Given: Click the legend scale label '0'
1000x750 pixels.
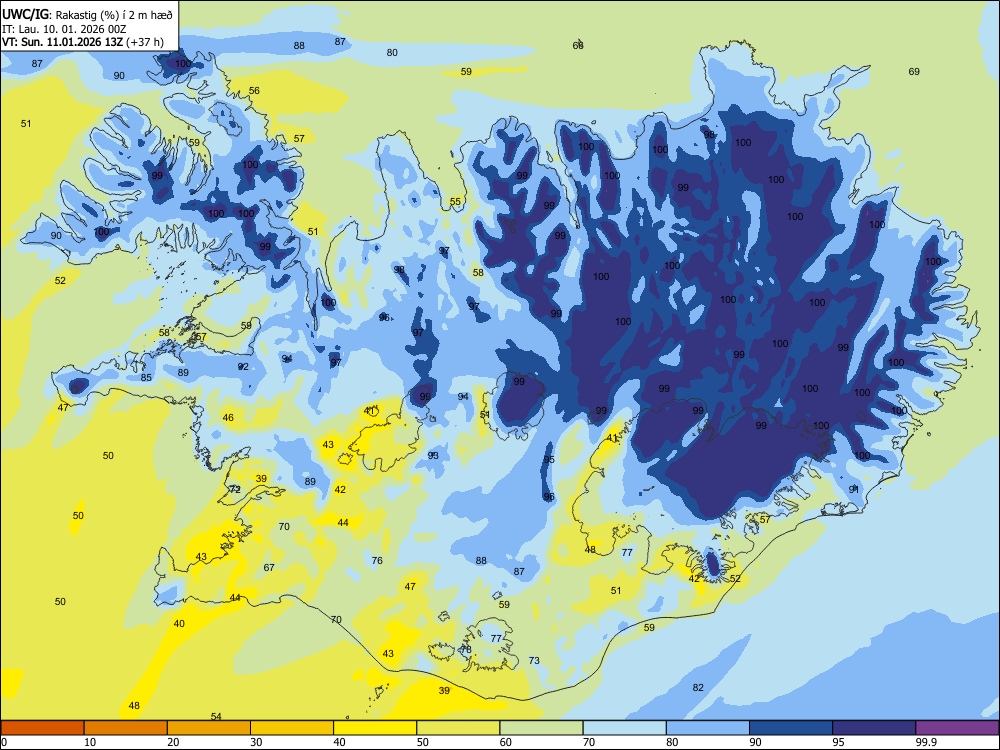Looking at the screenshot, I should 5,742.
